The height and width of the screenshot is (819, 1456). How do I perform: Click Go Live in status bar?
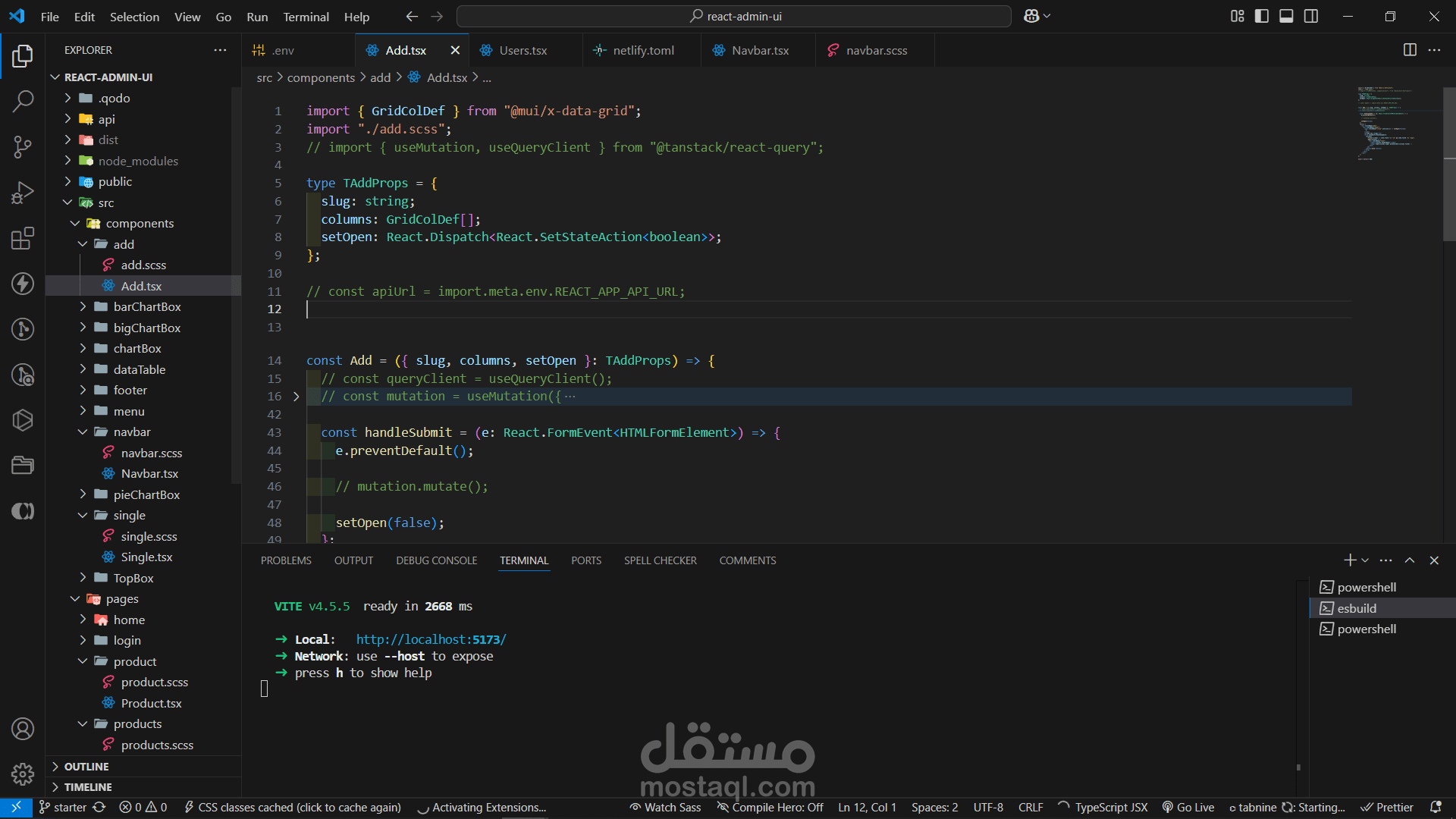point(1188,808)
